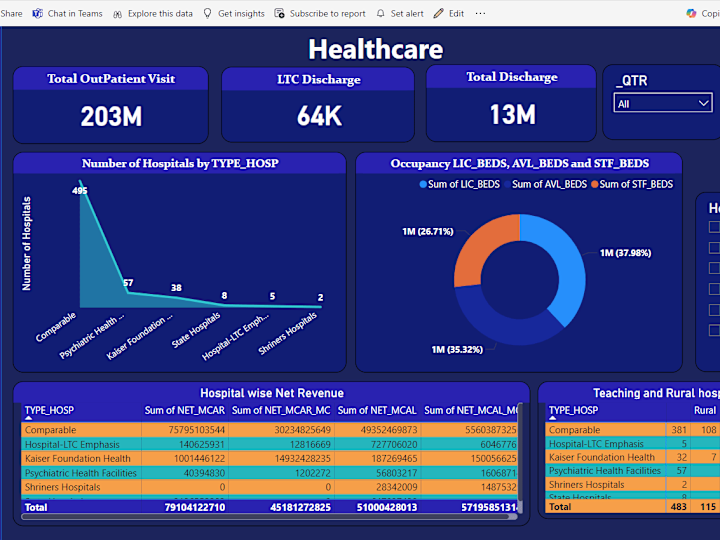Click the Number of Hospitals by TYPE_HOSP title
This screenshot has width=720, height=540.
[x=180, y=163]
